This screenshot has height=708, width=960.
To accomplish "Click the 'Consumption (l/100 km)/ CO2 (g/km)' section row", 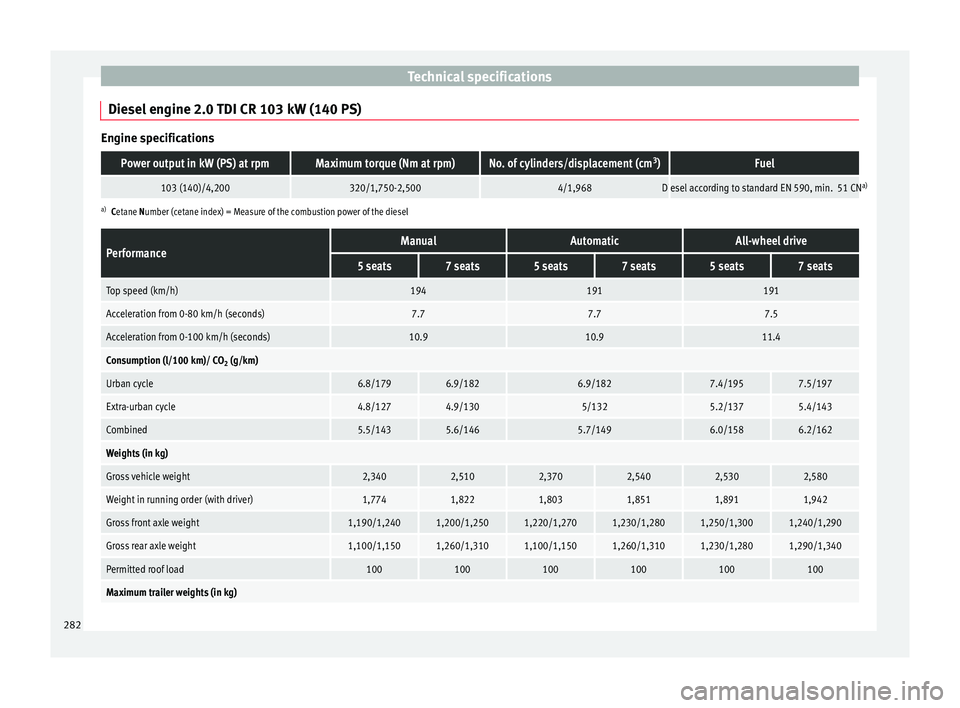I will (x=479, y=360).
